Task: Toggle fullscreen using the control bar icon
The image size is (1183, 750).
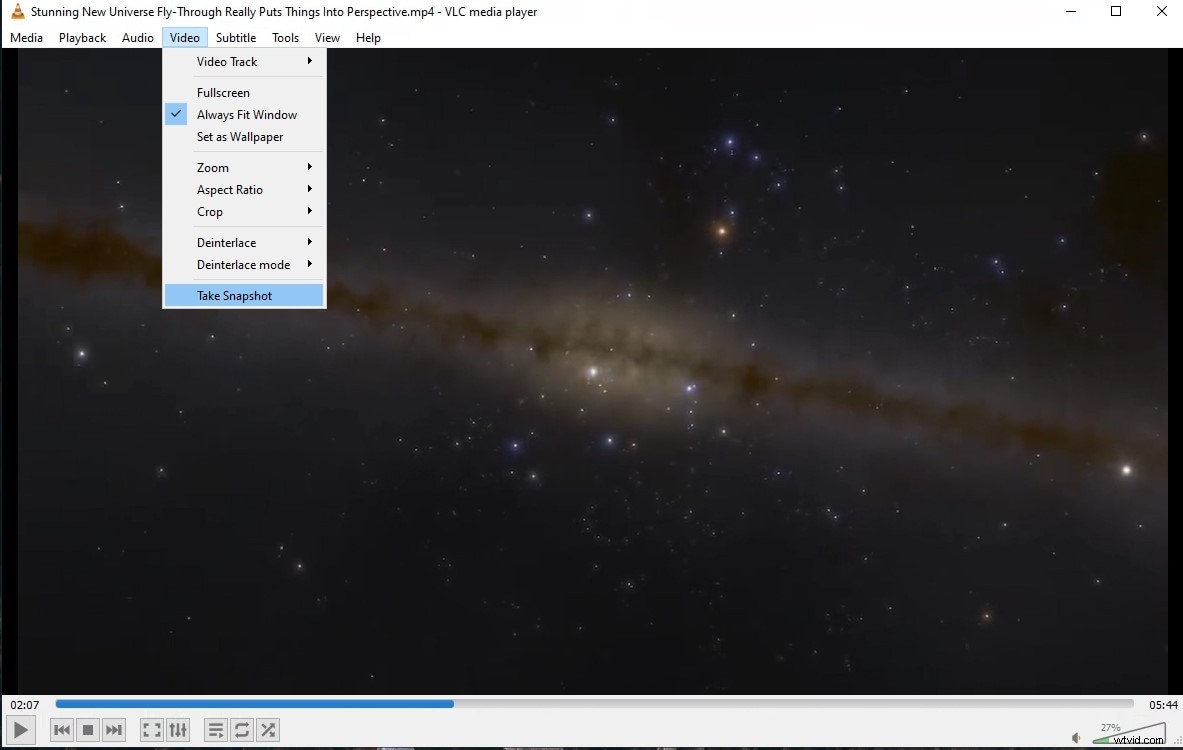Action: pos(151,730)
